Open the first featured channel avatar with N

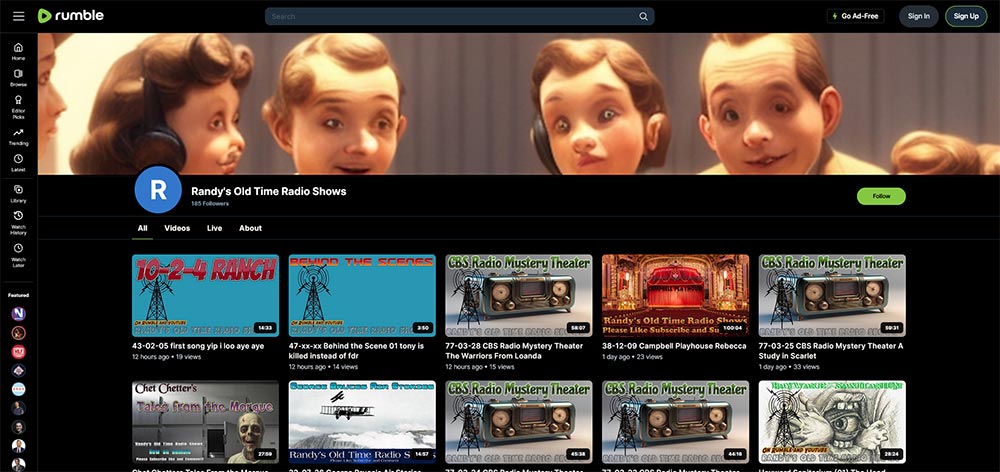(x=18, y=314)
